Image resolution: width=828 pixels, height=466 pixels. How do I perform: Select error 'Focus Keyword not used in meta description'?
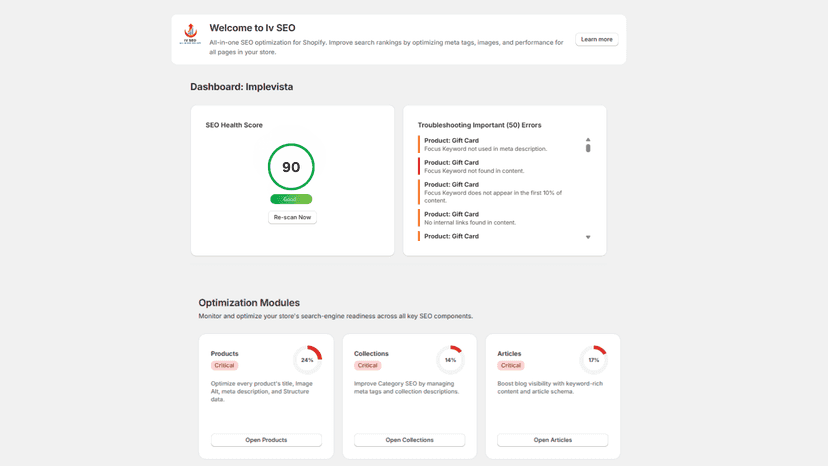[496, 145]
